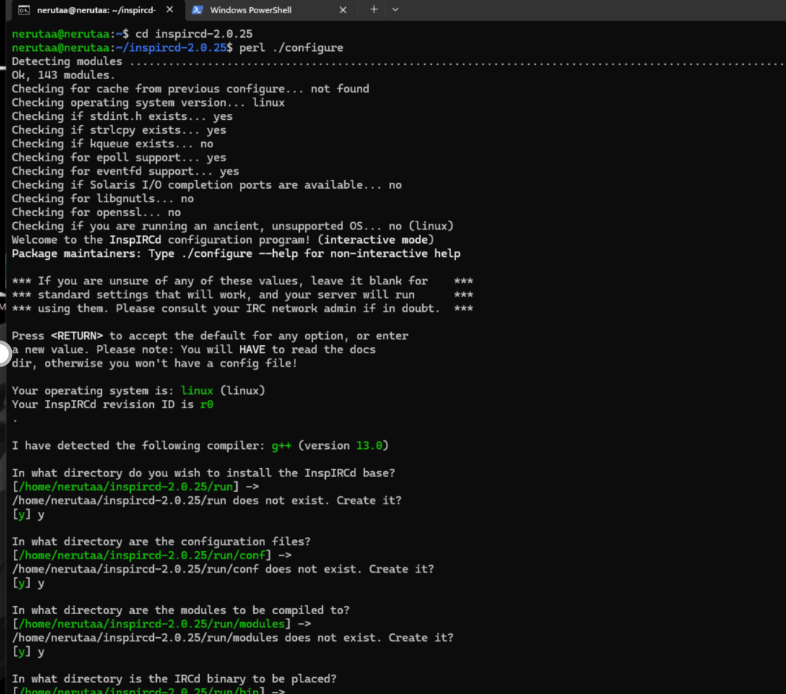Click the white circle at left window edge
The image size is (786, 694).
pyautogui.click(x=3, y=352)
